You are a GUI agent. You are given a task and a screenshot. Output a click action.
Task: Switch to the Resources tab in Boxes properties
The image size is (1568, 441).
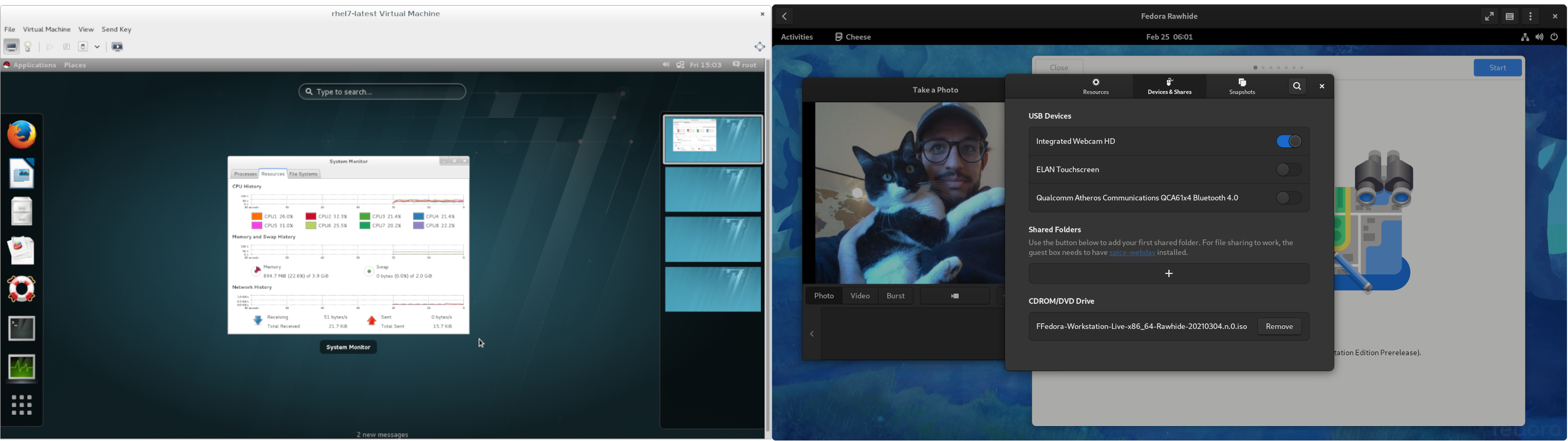1096,86
